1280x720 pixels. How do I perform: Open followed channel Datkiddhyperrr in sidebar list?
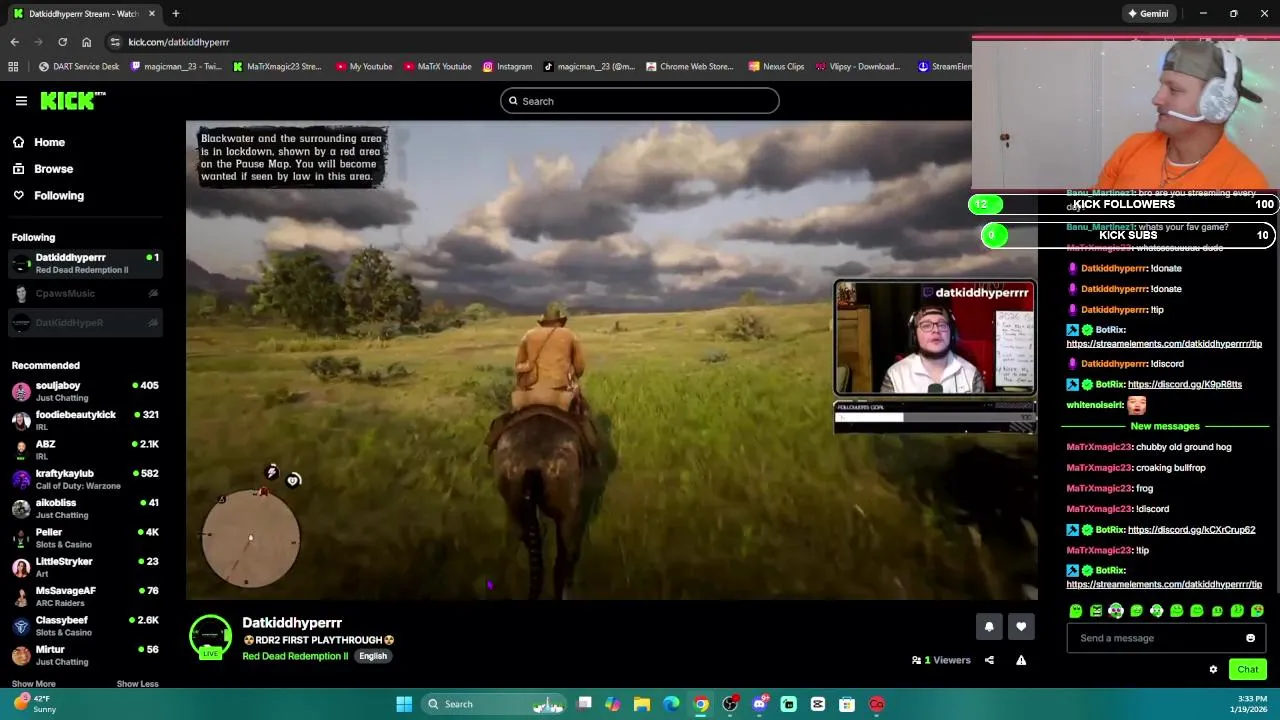pos(85,263)
